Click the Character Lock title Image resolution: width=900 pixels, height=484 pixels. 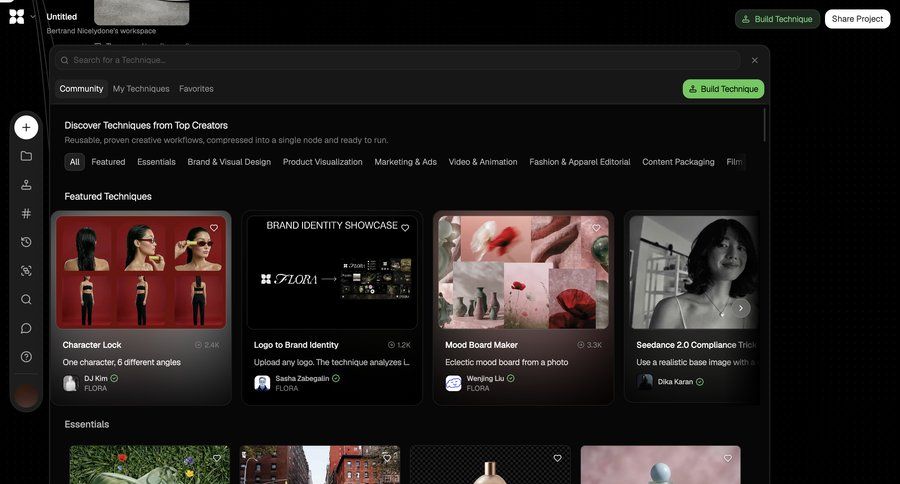[x=92, y=345]
